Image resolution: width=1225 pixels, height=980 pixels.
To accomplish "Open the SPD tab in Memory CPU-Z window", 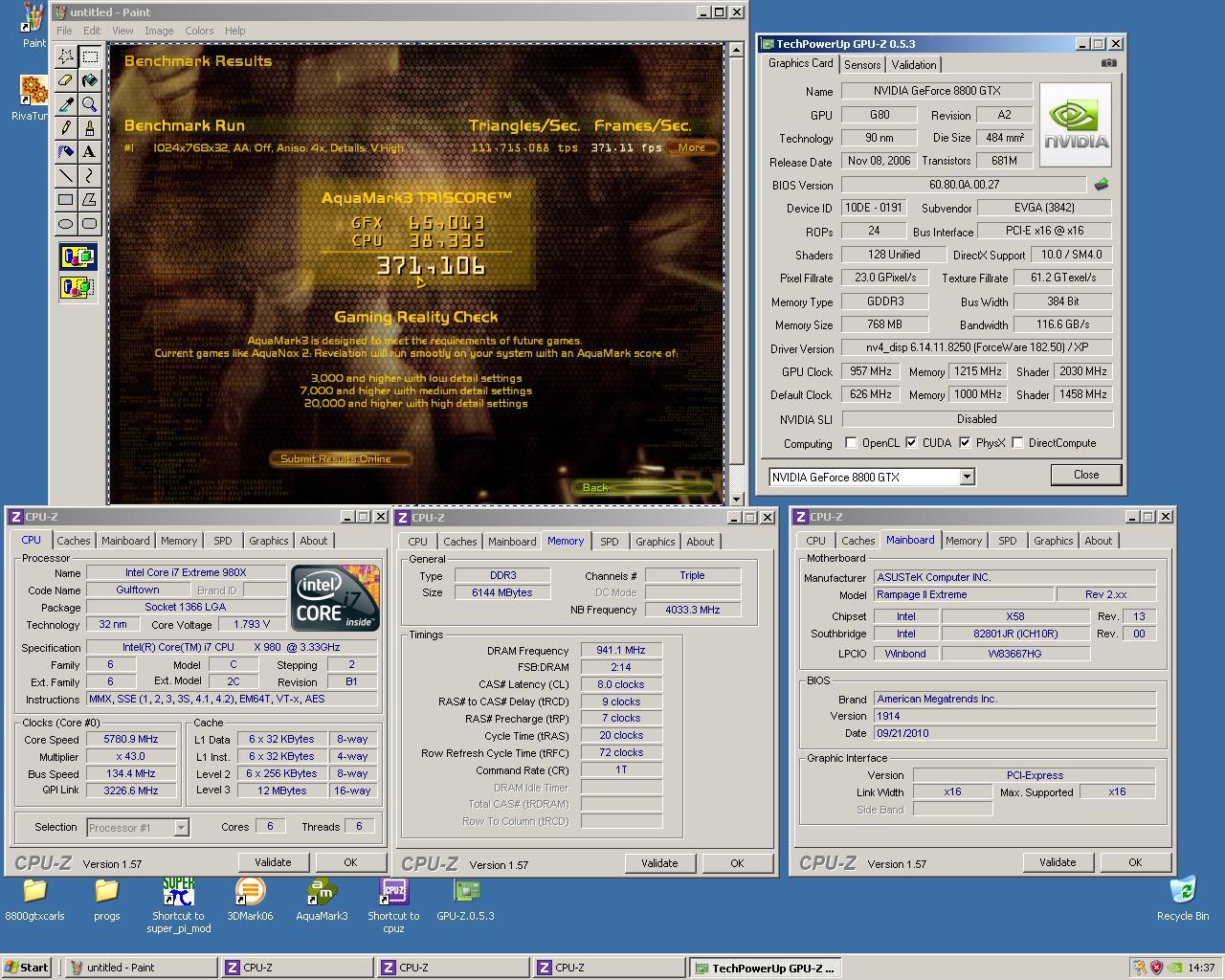I will pyautogui.click(x=610, y=542).
